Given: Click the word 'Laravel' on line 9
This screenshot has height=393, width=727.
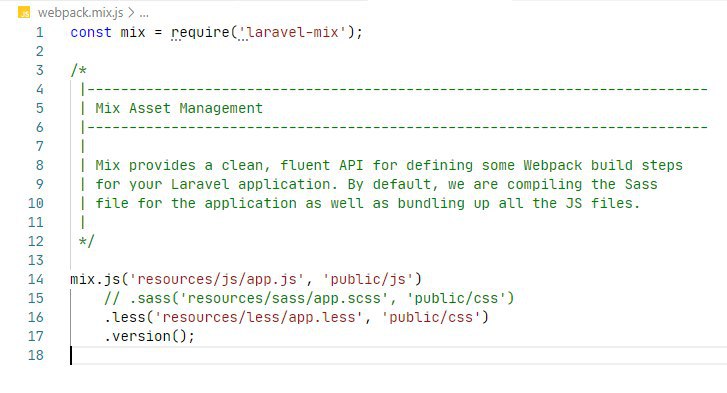Looking at the screenshot, I should click(200, 184).
